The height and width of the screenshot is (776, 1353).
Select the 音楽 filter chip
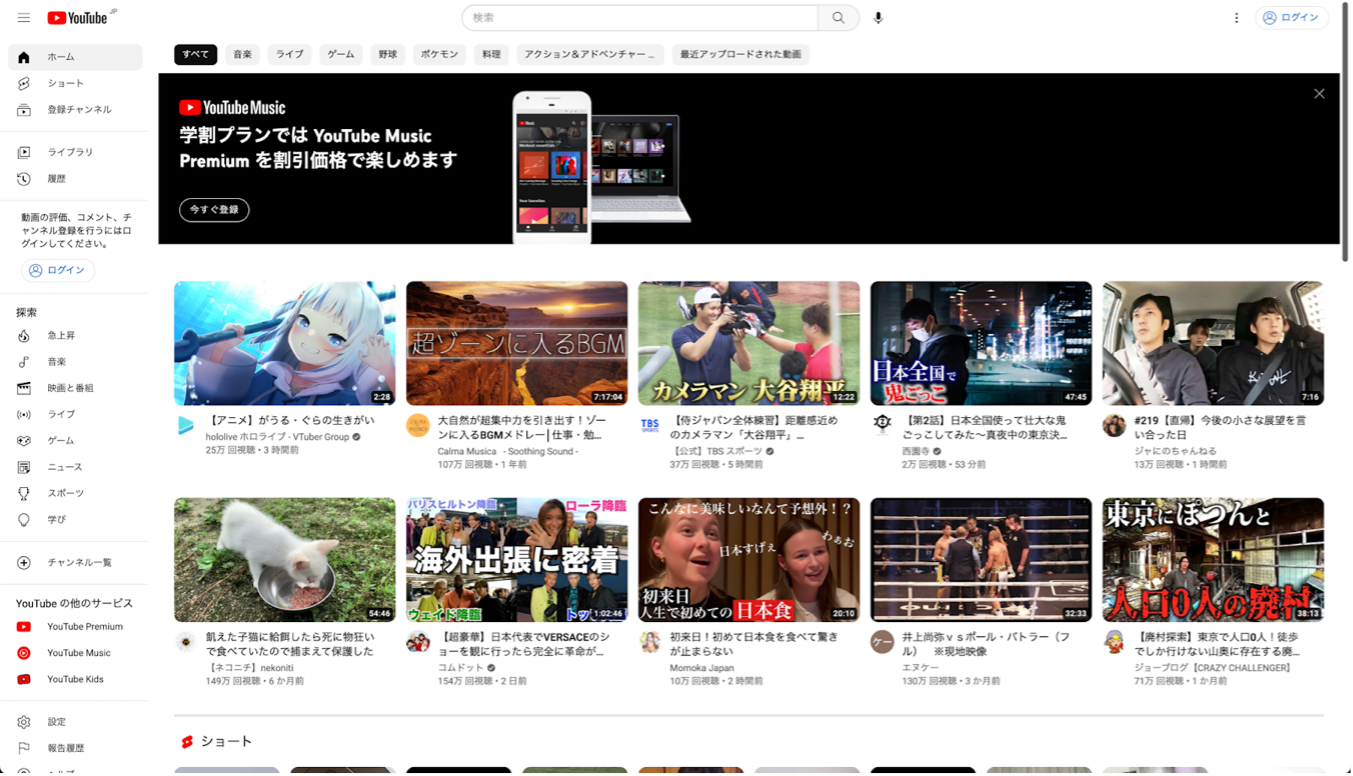point(243,55)
